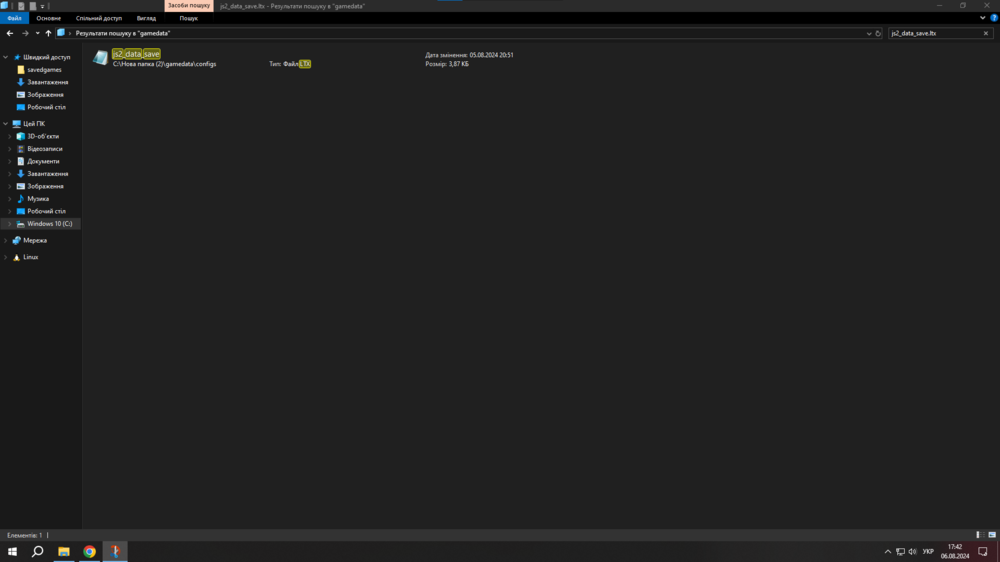Expand the Документи folder
1000x562 pixels.
10,161
